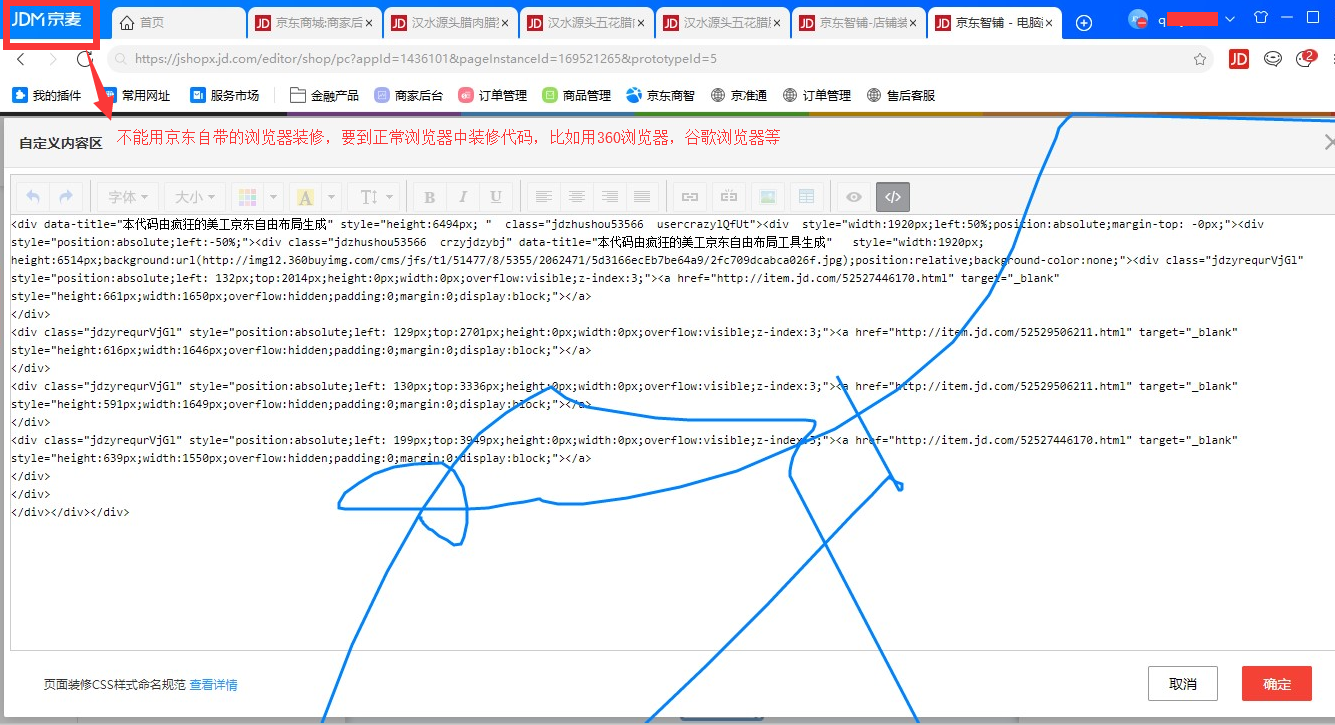Switch to 京东商城:商家后 tab
The width and height of the screenshot is (1335, 725).
point(314,22)
